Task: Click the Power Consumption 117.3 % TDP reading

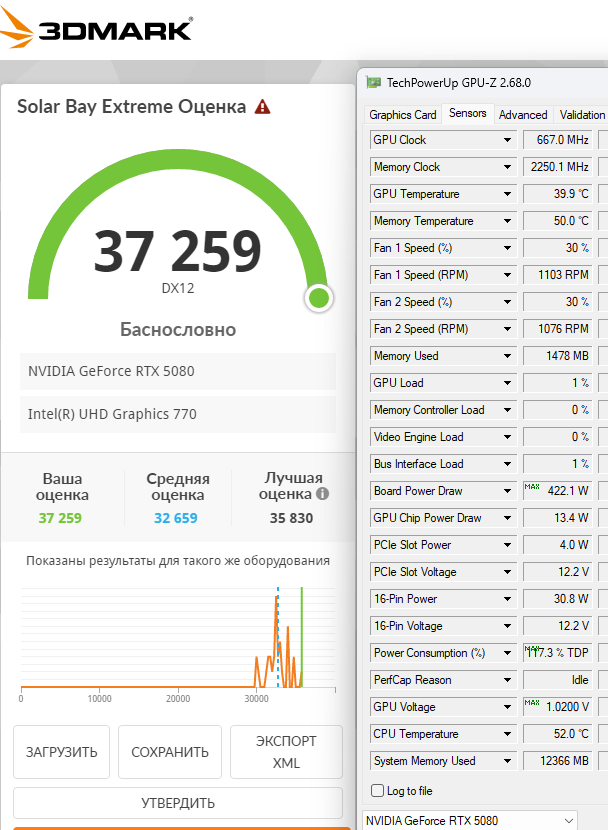Action: click(557, 653)
